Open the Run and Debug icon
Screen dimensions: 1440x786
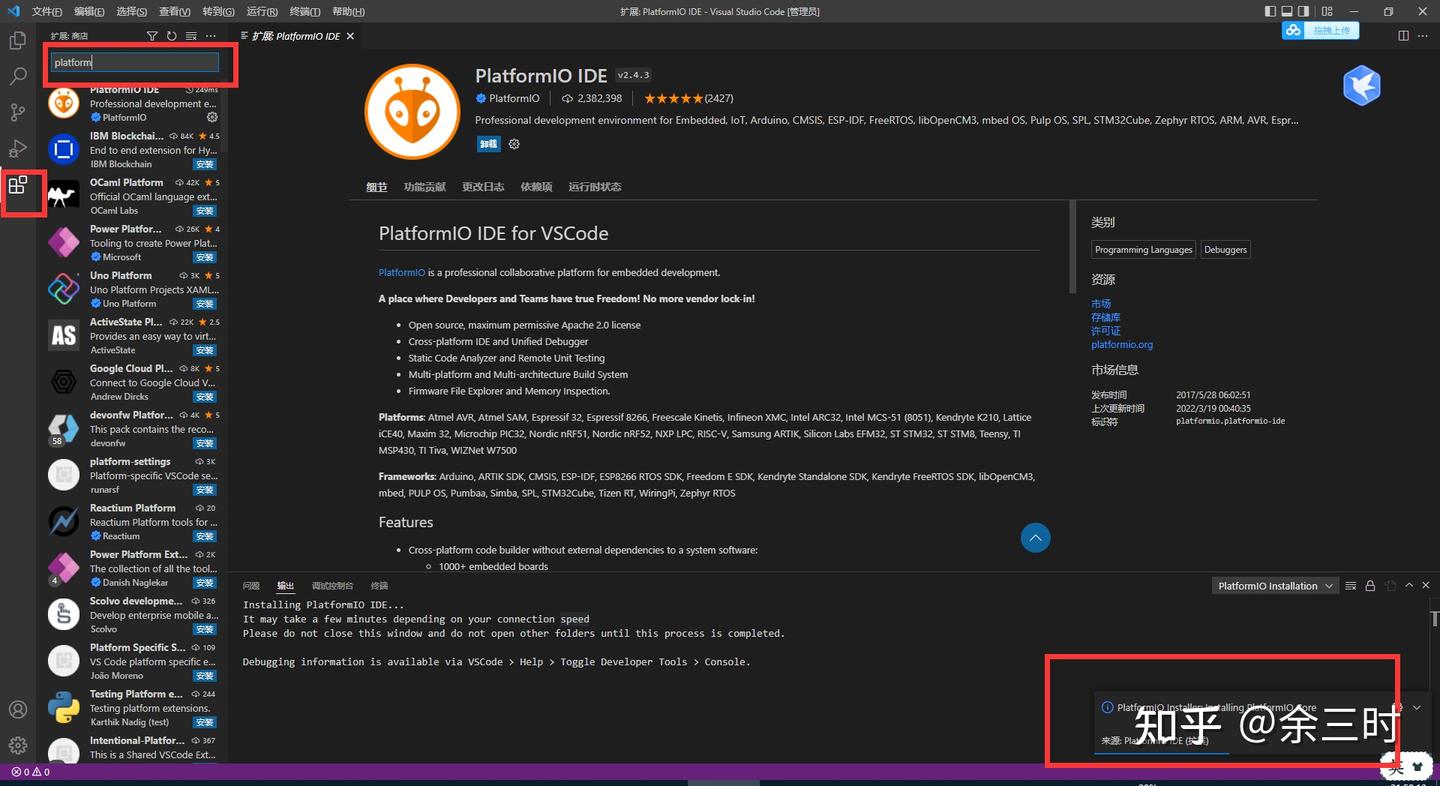tap(18, 149)
